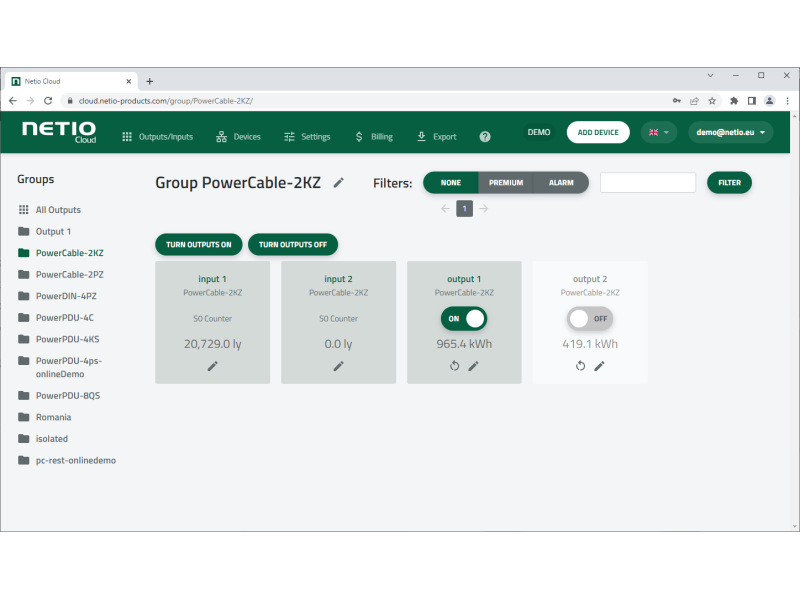Open PowerPDU-4C group folder
The image size is (800, 600).
tap(56, 317)
